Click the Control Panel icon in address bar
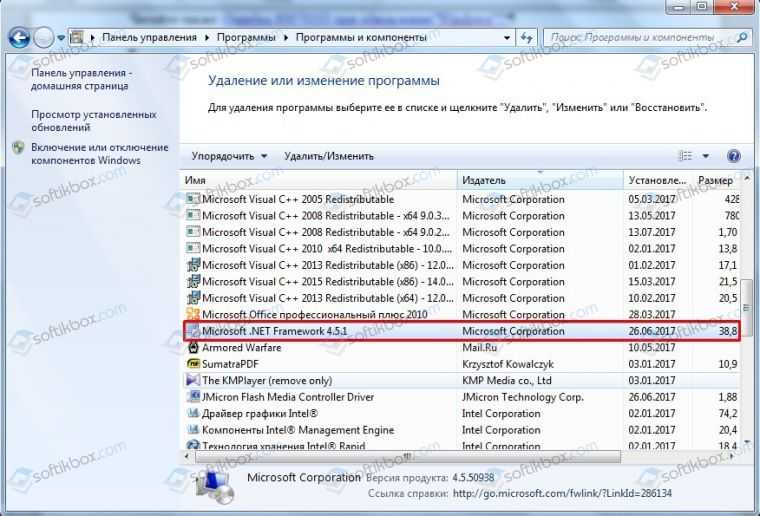This screenshot has height=516, width=760. (77, 37)
